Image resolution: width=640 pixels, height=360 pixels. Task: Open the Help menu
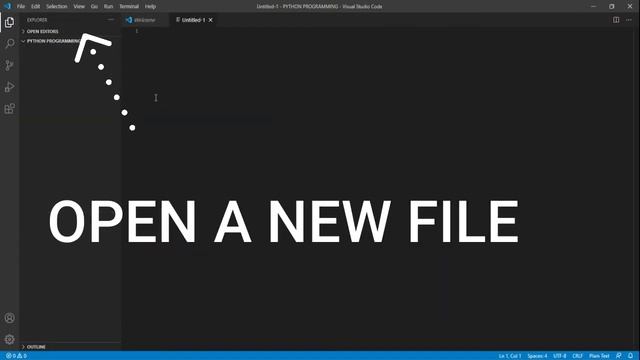150,7
